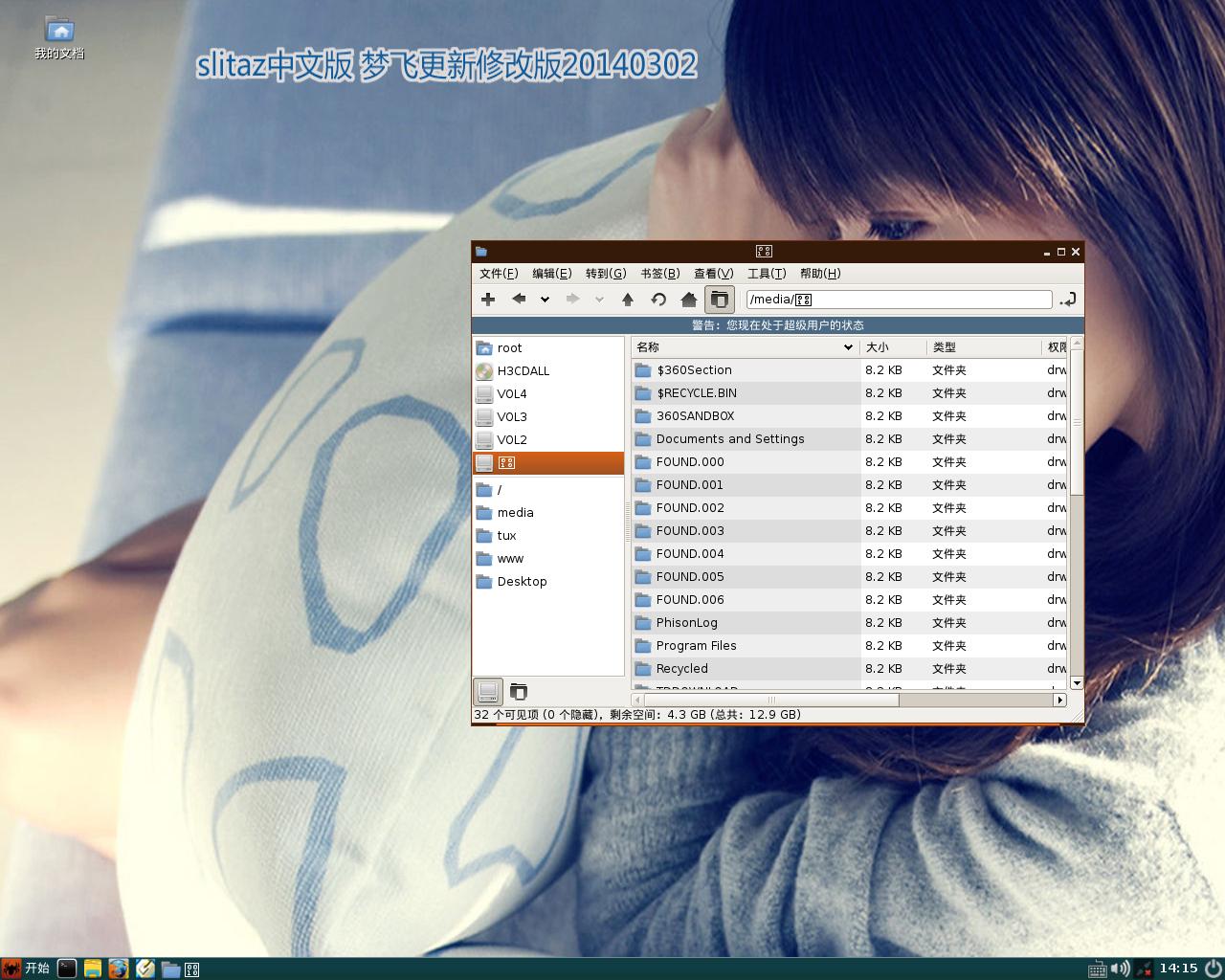Click the /media/ location path field

coord(899,300)
